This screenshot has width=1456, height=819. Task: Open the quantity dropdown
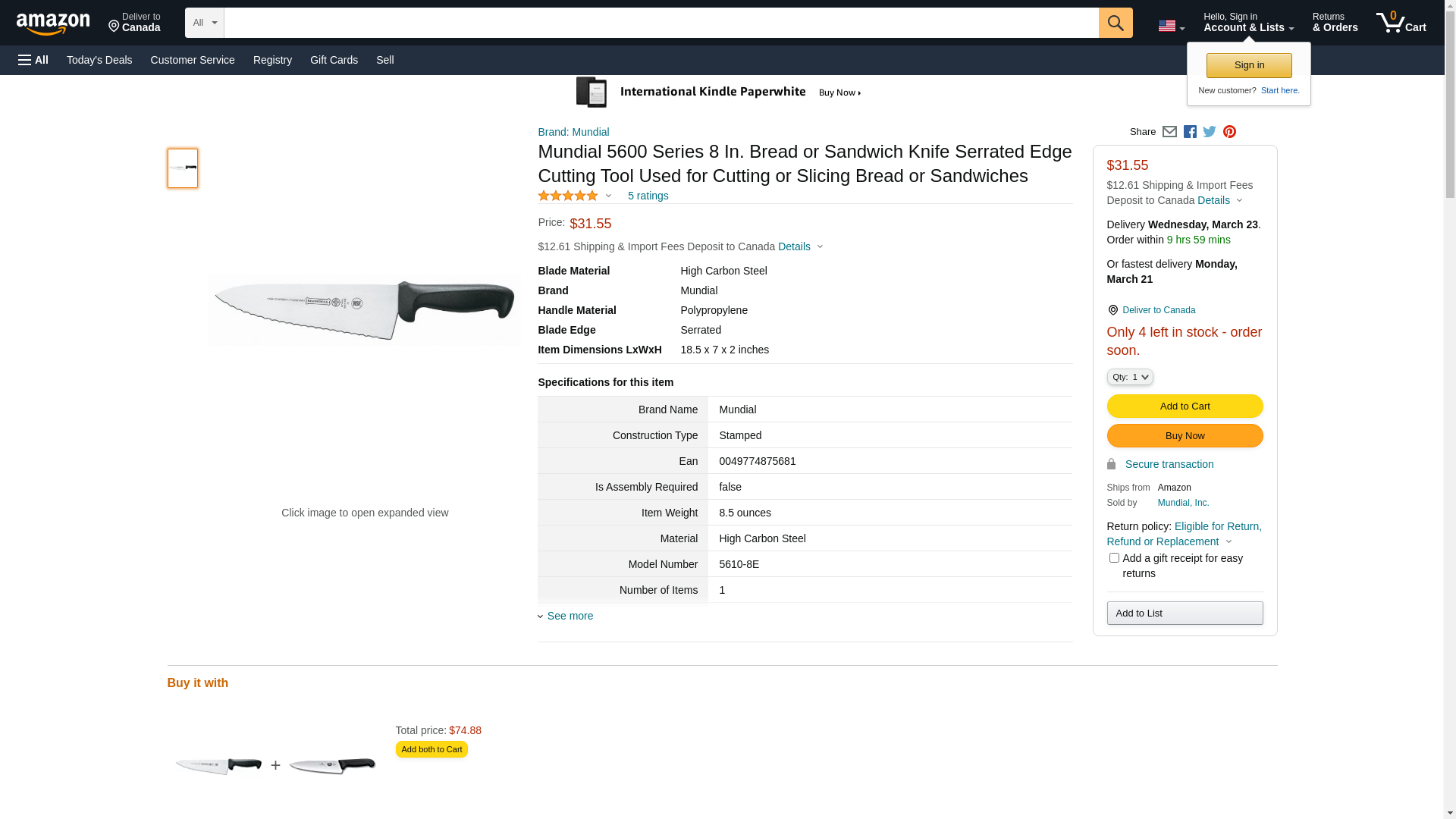(1129, 377)
